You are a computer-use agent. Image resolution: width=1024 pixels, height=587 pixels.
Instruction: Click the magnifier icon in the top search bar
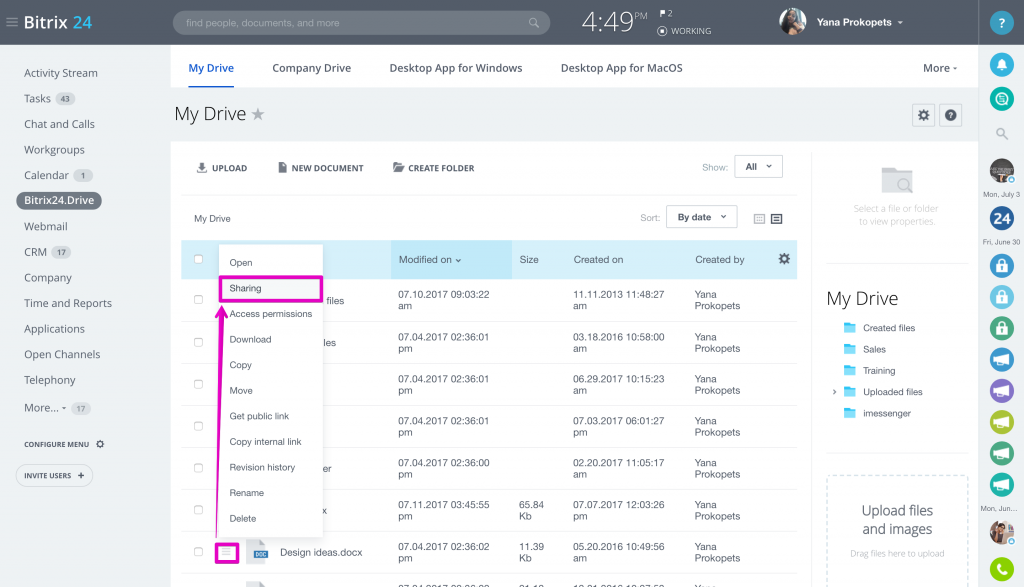coord(534,23)
